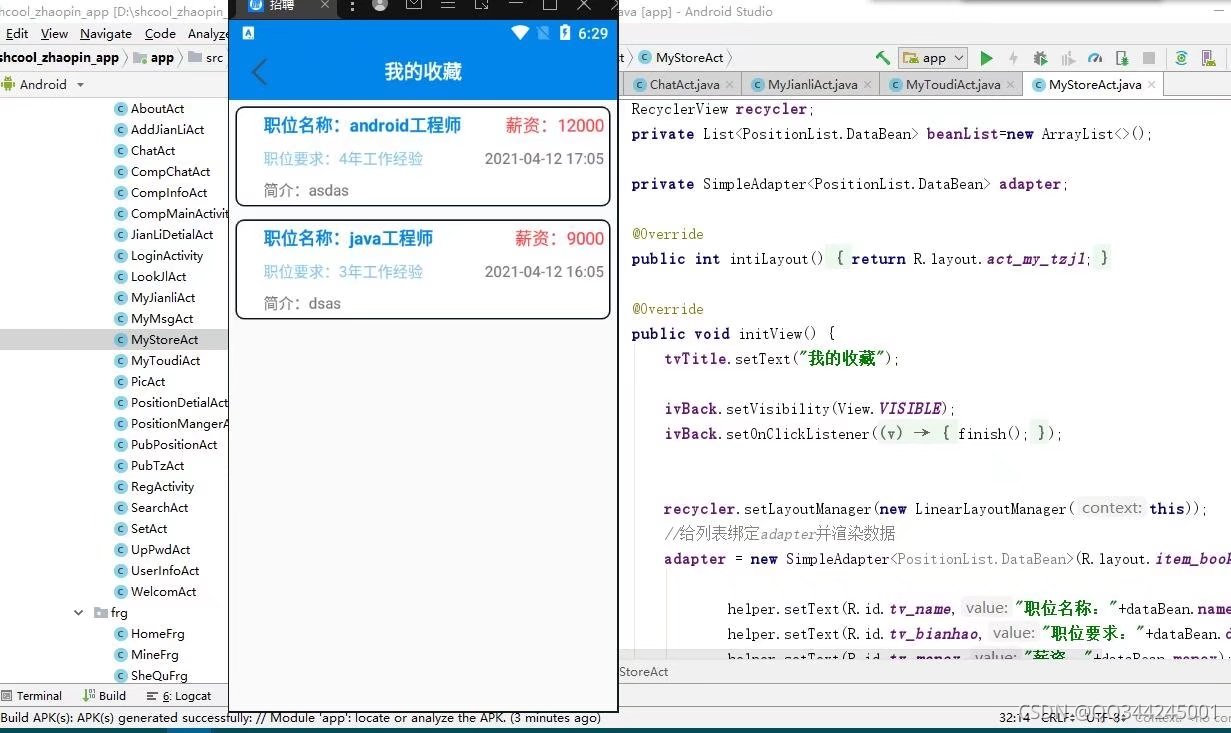Click Apply Changes lightning icon
1231x733 pixels.
tap(1014, 58)
